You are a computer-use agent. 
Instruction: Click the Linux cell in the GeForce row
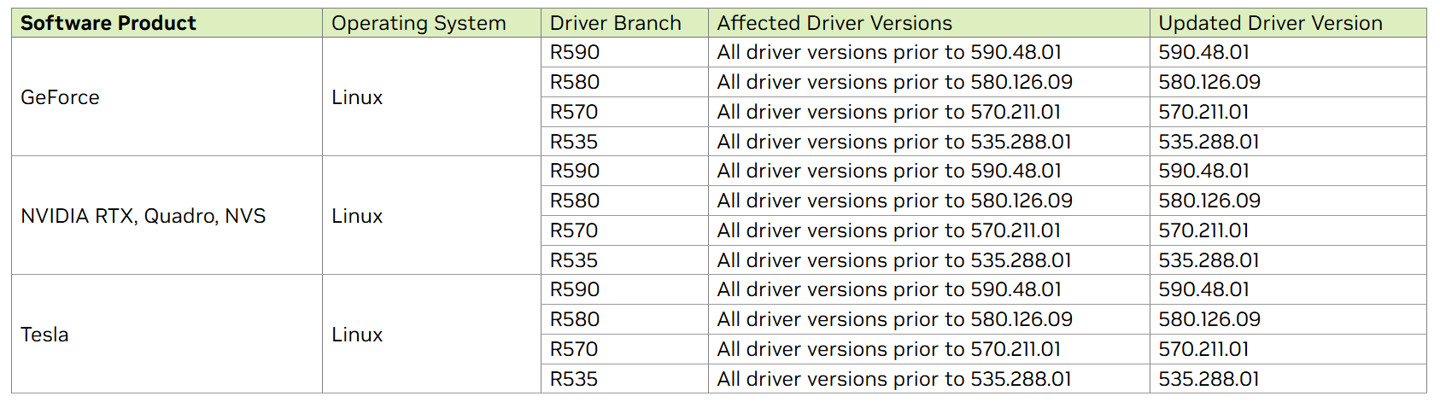357,98
